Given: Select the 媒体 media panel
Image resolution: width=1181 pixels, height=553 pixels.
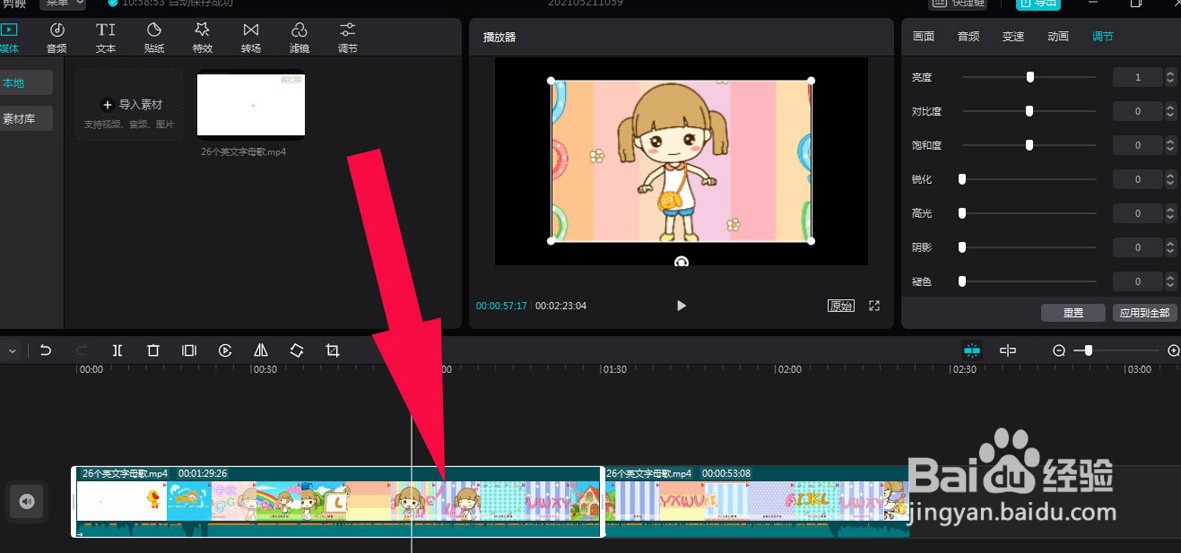Looking at the screenshot, I should point(9,38).
